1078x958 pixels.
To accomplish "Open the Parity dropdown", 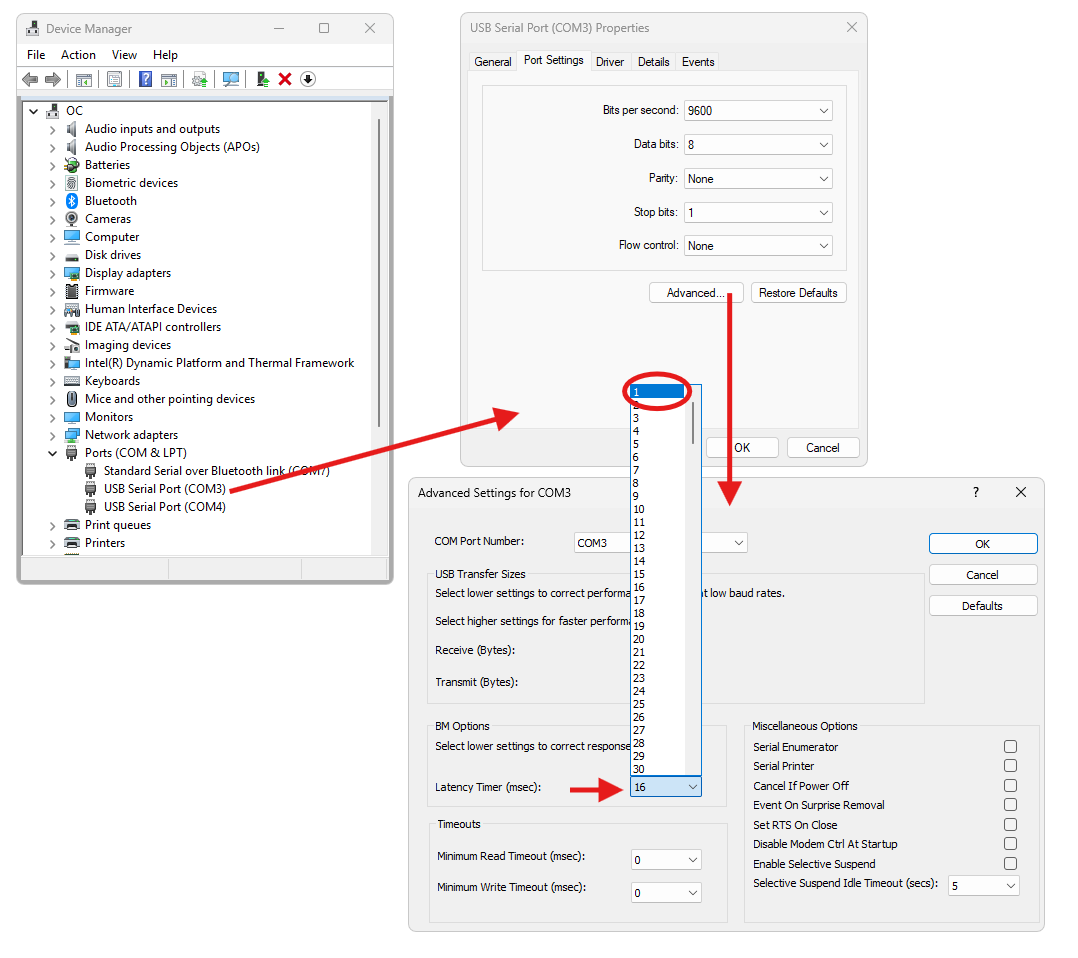I will (x=758, y=179).
